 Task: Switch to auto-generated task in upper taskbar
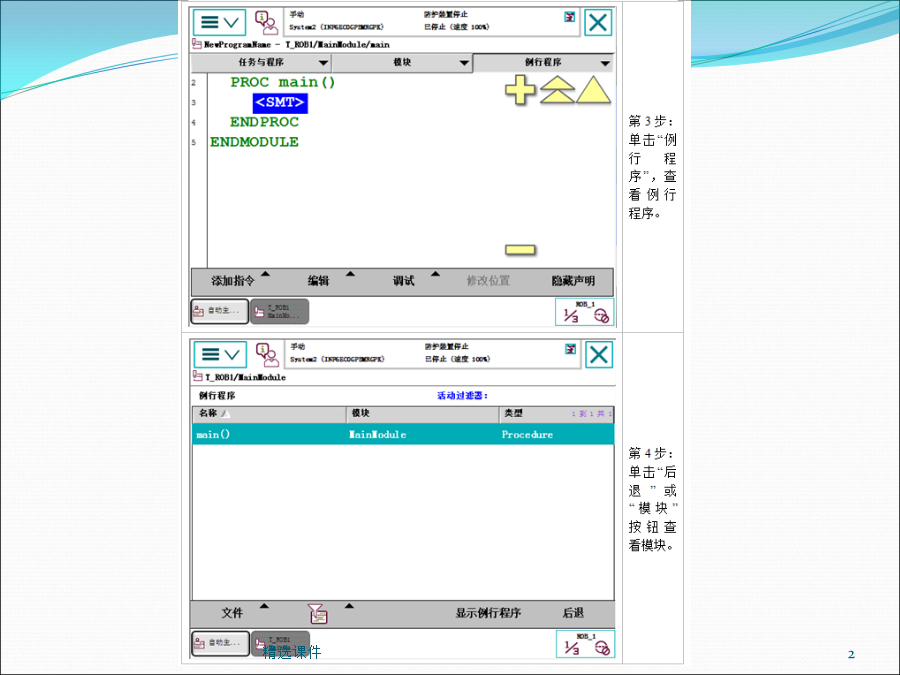[220, 311]
